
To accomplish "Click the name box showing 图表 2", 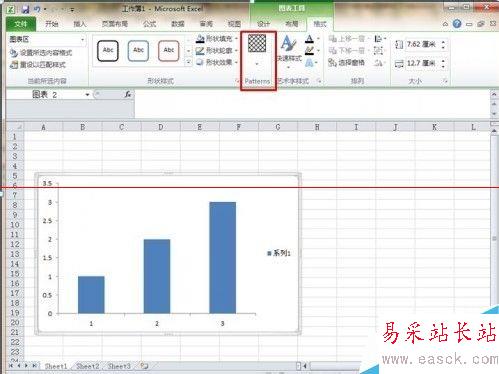I will click(45, 95).
